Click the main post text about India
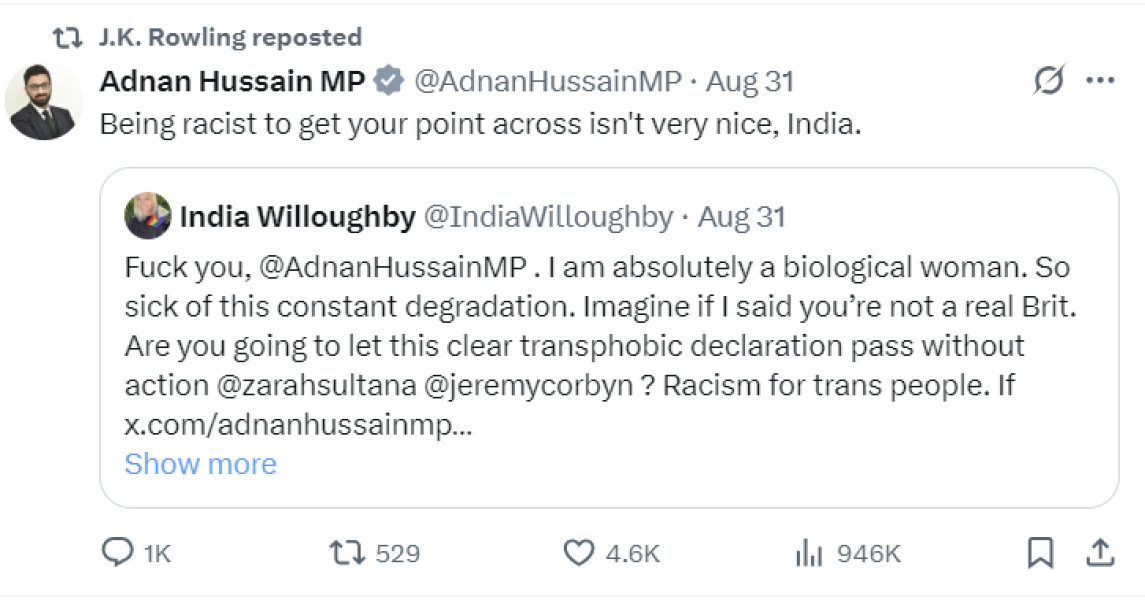1145x600 pixels. [480, 125]
